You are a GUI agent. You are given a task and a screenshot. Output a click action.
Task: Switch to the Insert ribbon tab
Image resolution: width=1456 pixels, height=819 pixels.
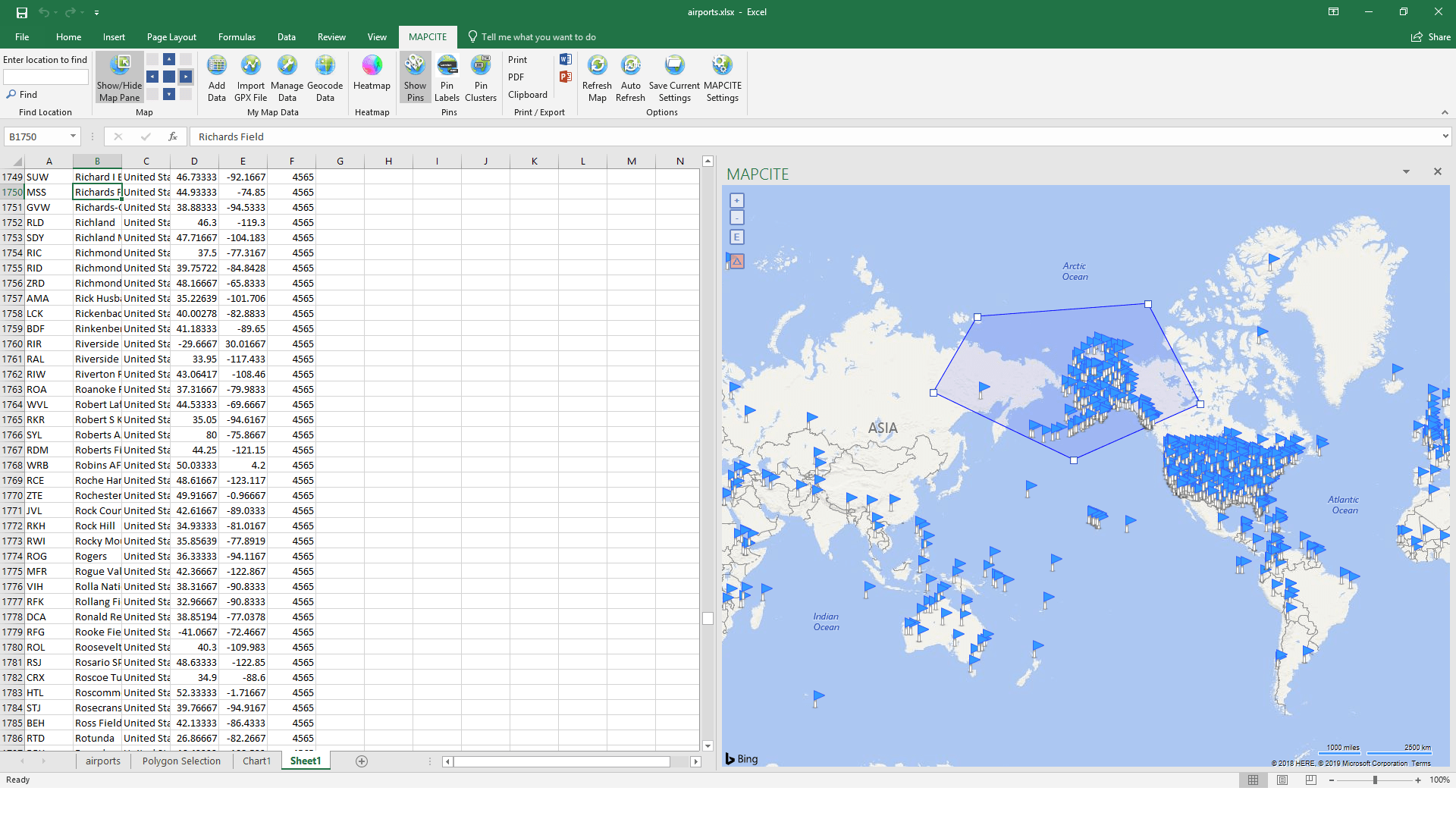click(x=114, y=36)
